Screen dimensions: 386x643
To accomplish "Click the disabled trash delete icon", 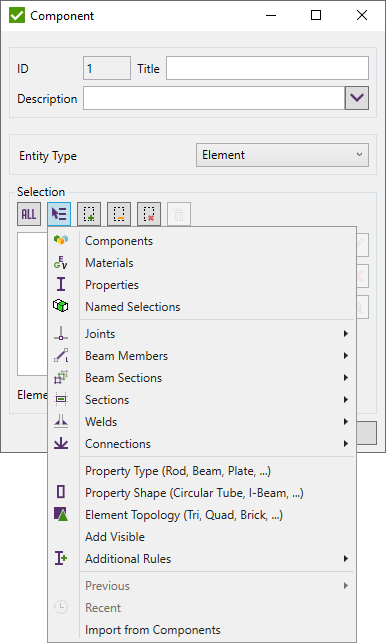I will (x=179, y=214).
